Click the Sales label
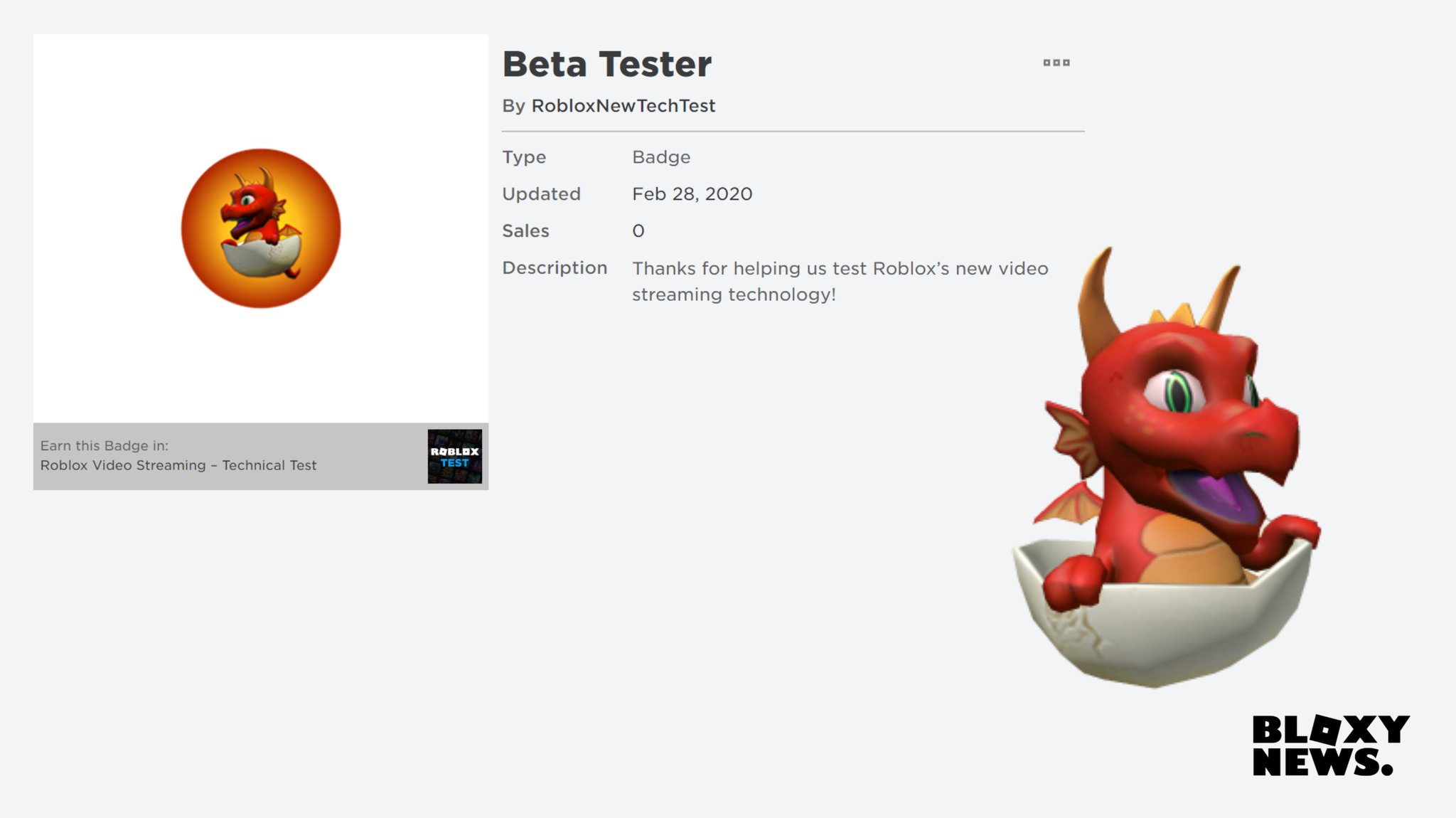The image size is (1456, 818). pyautogui.click(x=525, y=230)
